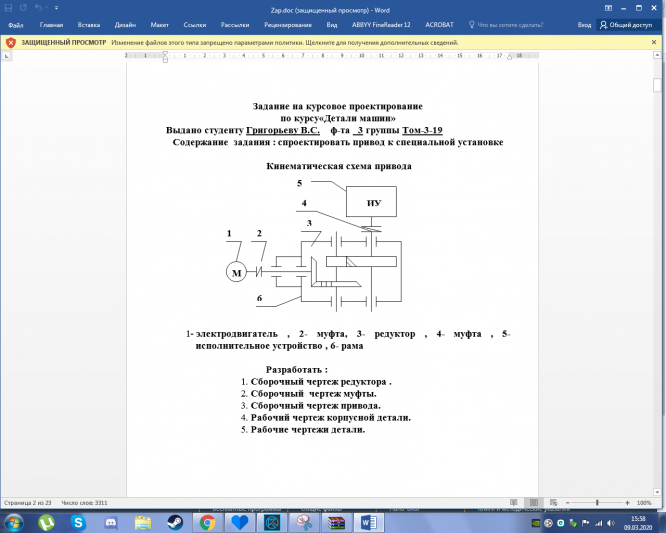Open the Рецензирование ribbon tab
The width and height of the screenshot is (666, 533).
coord(288,25)
